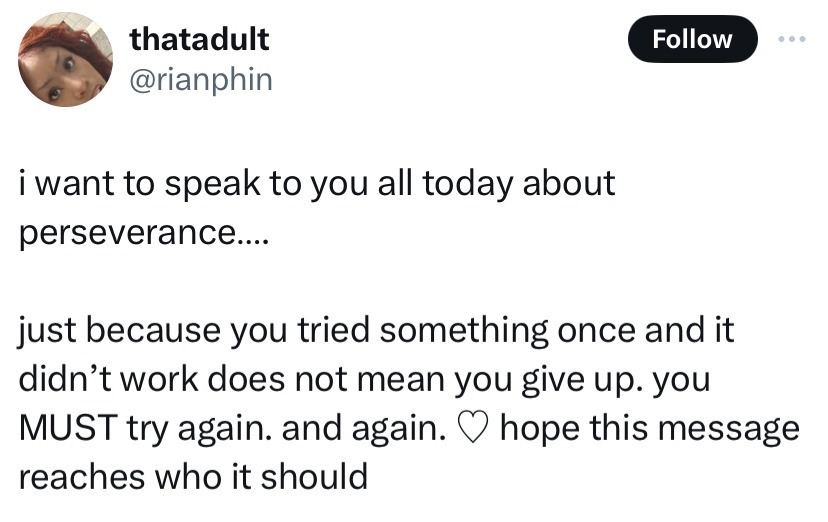
Task: Click the words 'and again.' before heart
Action: [364, 430]
